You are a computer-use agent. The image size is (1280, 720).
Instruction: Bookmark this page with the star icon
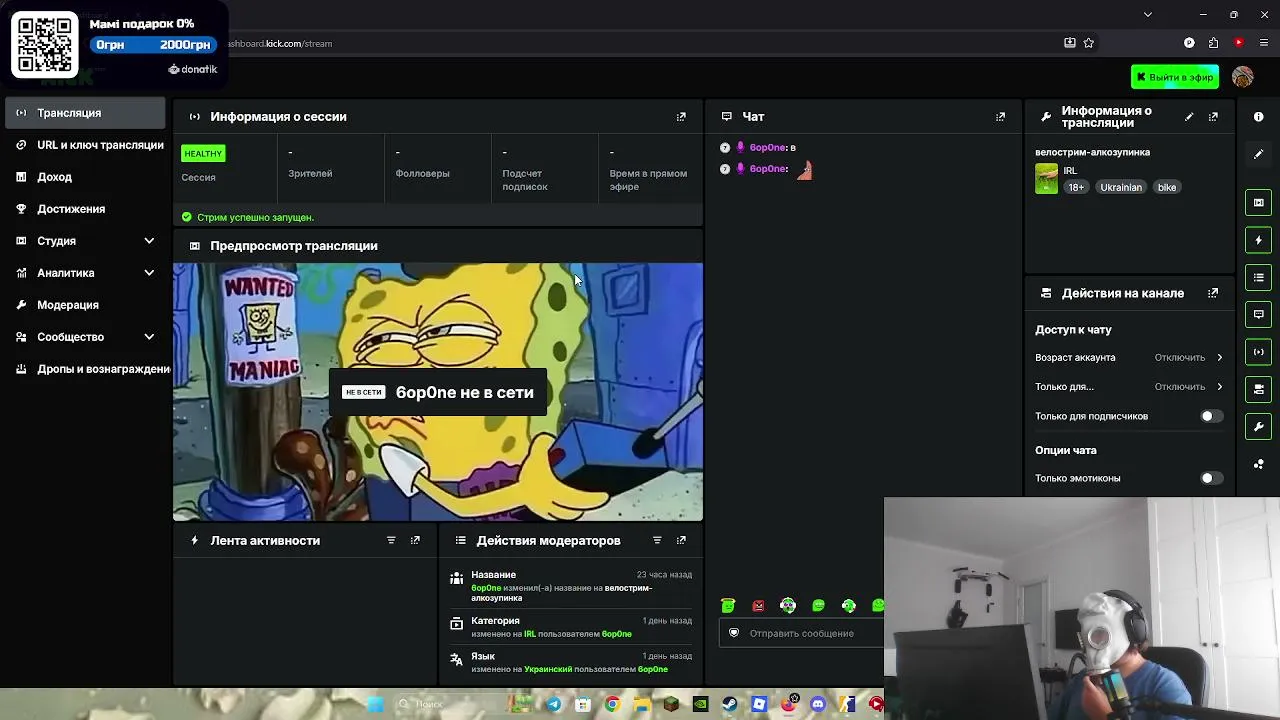click(1089, 43)
